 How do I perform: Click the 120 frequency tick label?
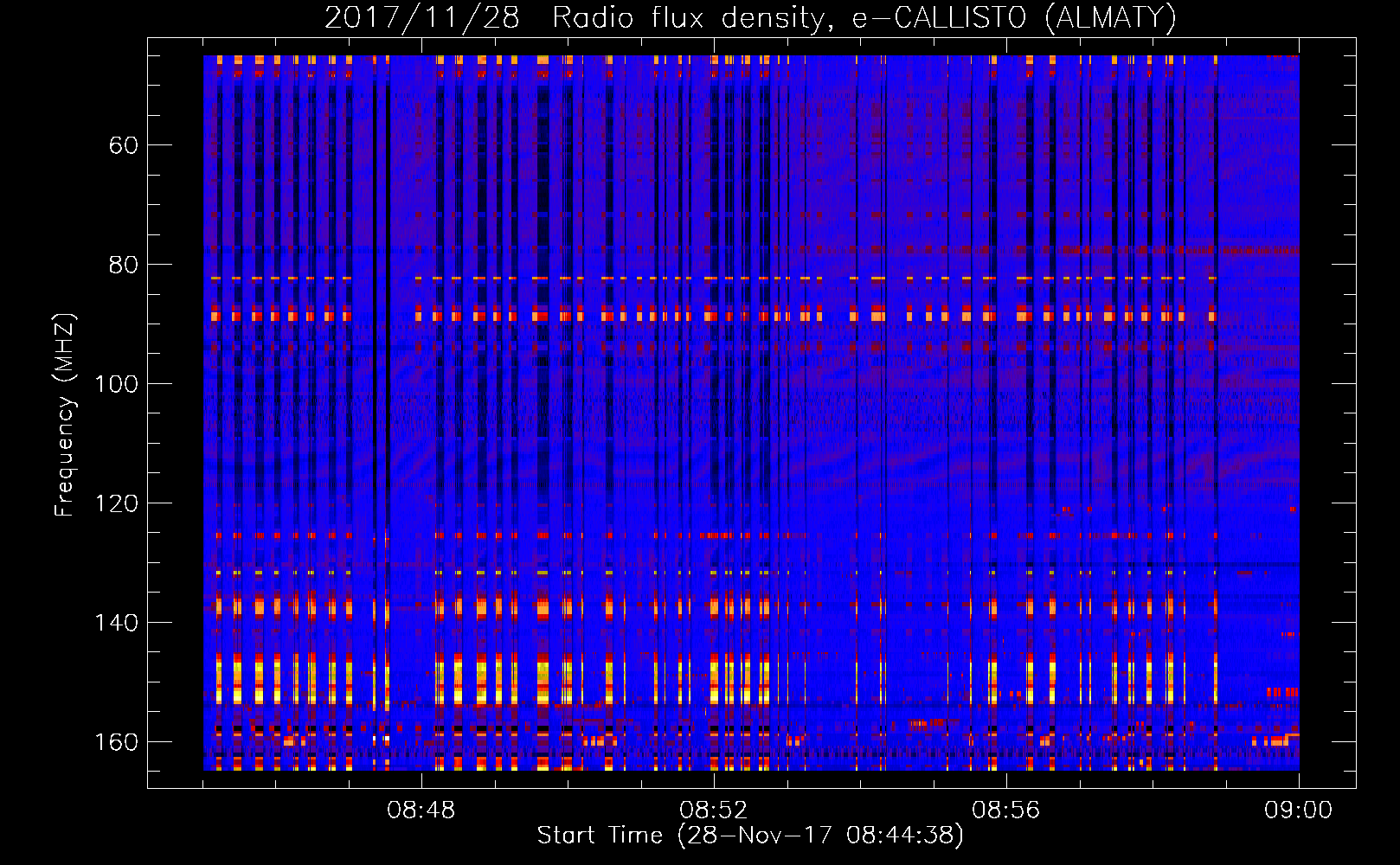point(116,503)
